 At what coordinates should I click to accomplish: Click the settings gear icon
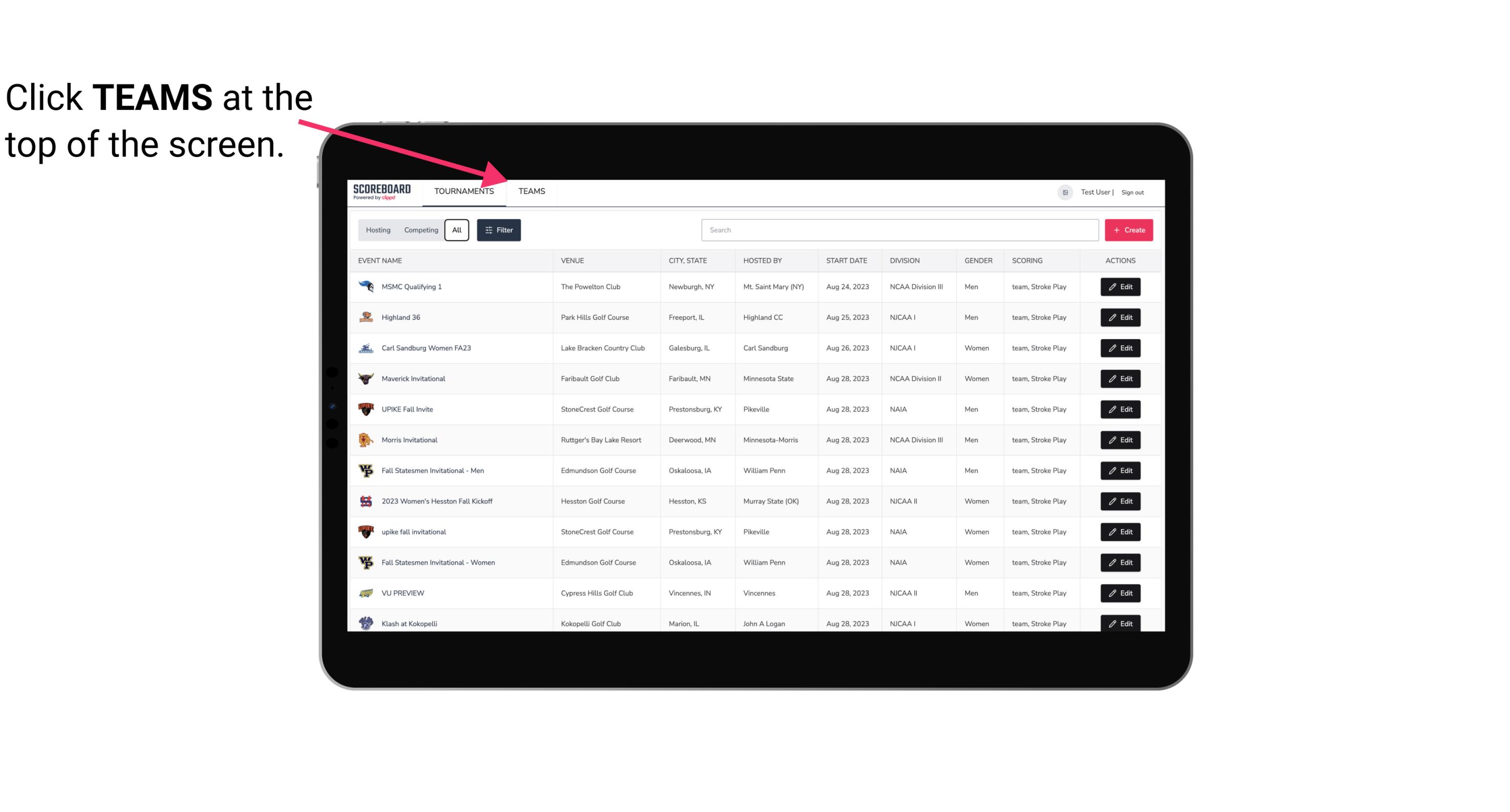[x=1063, y=192]
